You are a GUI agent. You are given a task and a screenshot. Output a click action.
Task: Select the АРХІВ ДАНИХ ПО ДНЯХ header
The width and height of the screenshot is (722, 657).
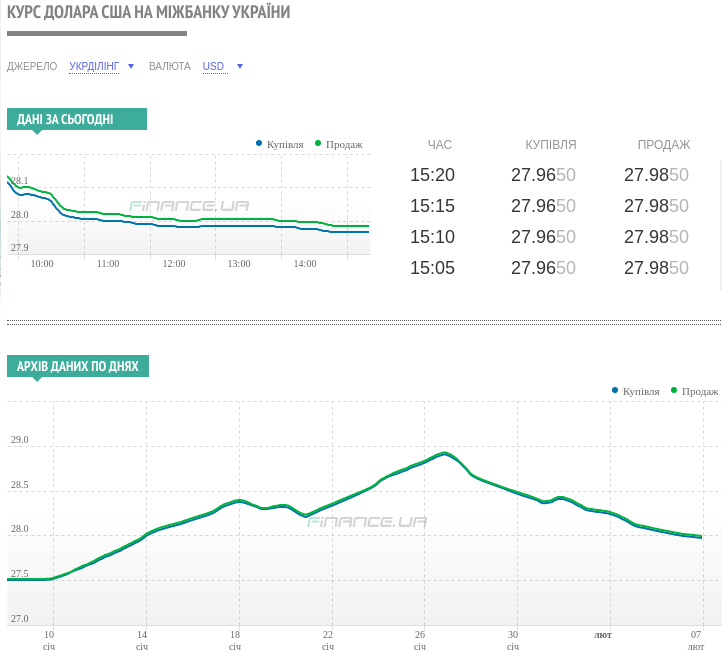(x=78, y=367)
